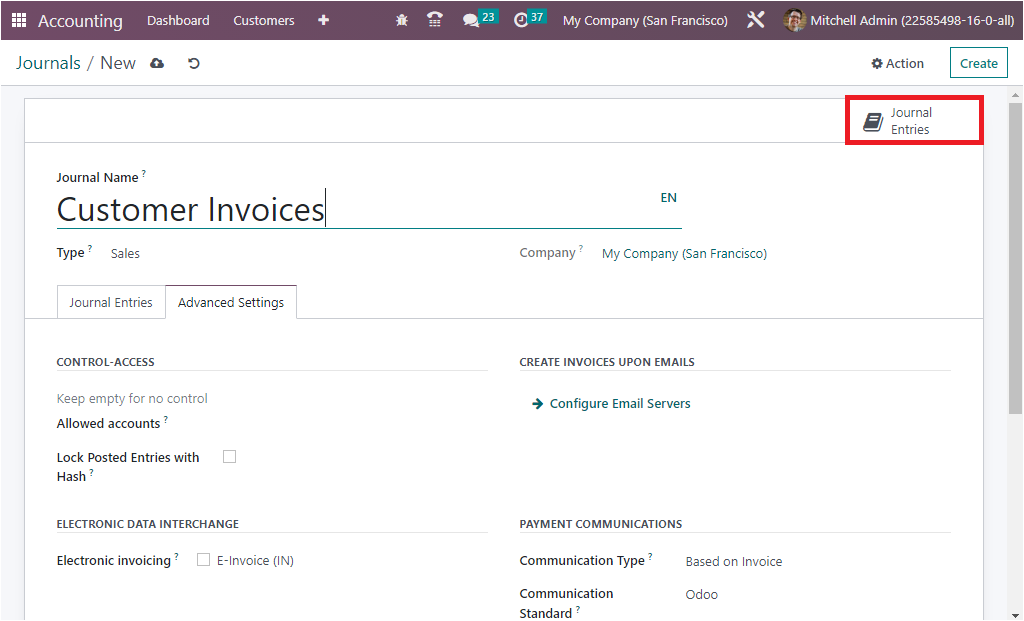The image size is (1024, 621).
Task: Open Company field My Company (San Francisco)
Action: [x=684, y=253]
